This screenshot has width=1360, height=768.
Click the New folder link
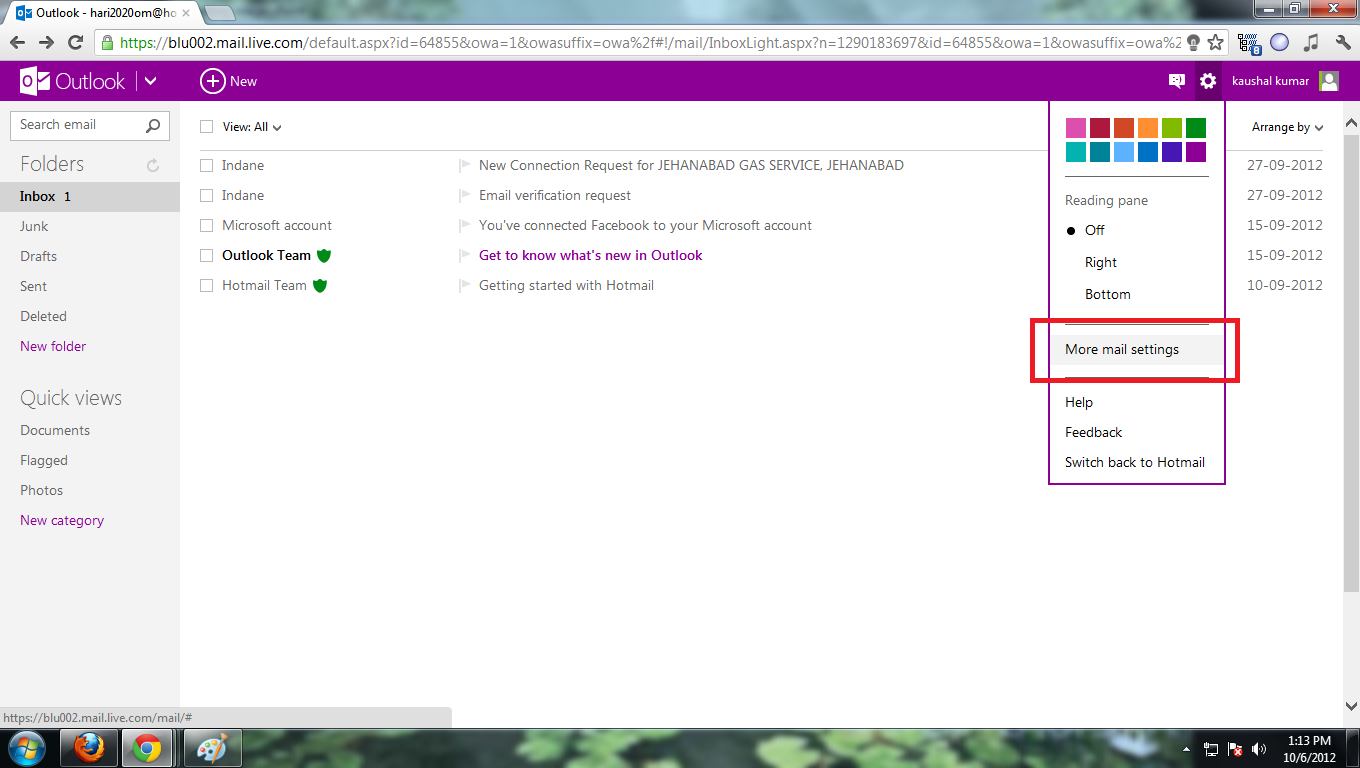point(53,346)
